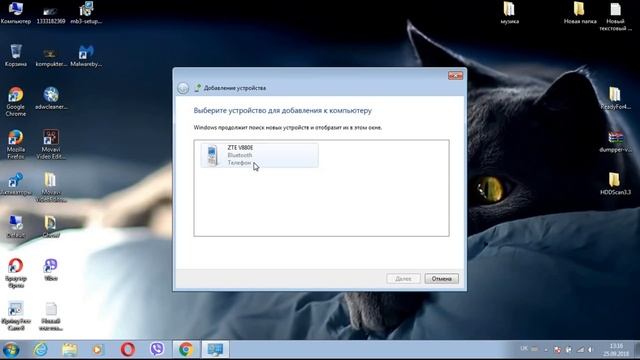Open the Новая папка folder

pyautogui.click(x=580, y=13)
